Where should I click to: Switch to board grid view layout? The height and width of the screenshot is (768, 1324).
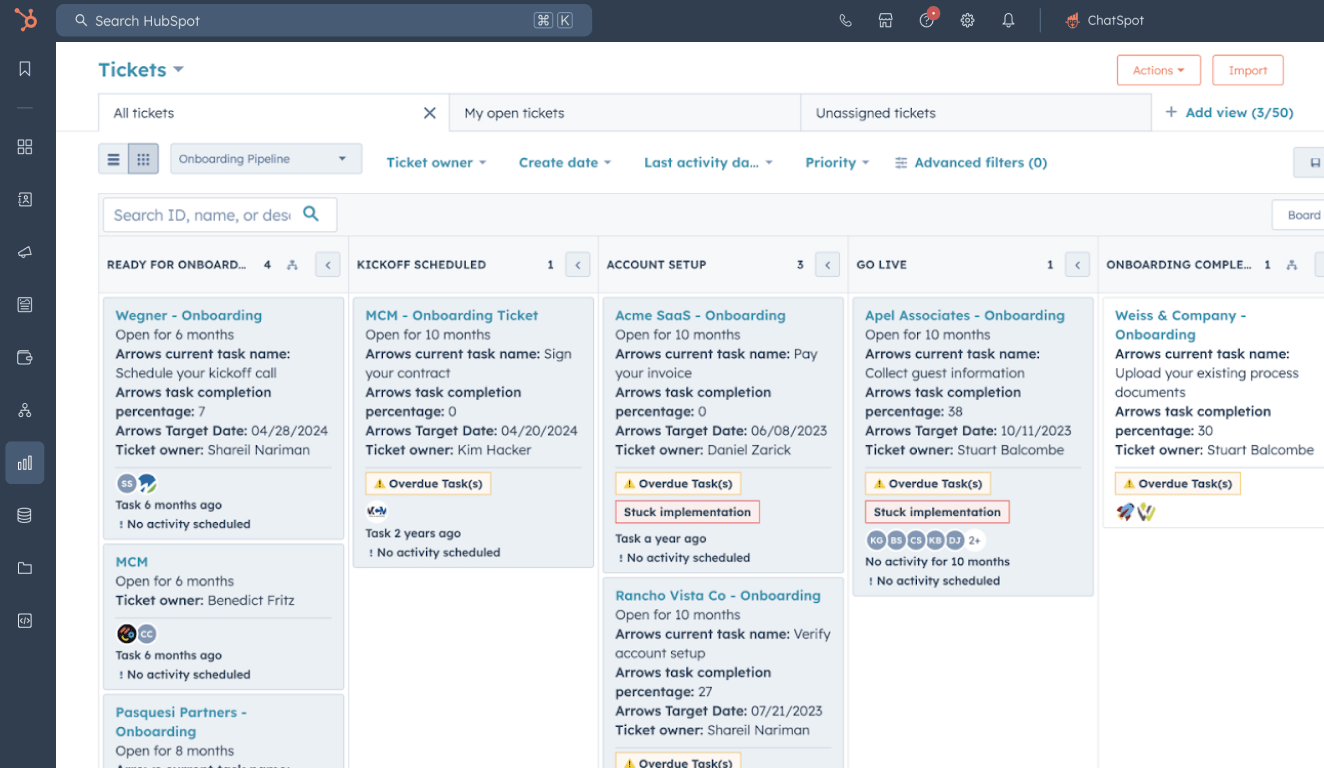[143, 160]
